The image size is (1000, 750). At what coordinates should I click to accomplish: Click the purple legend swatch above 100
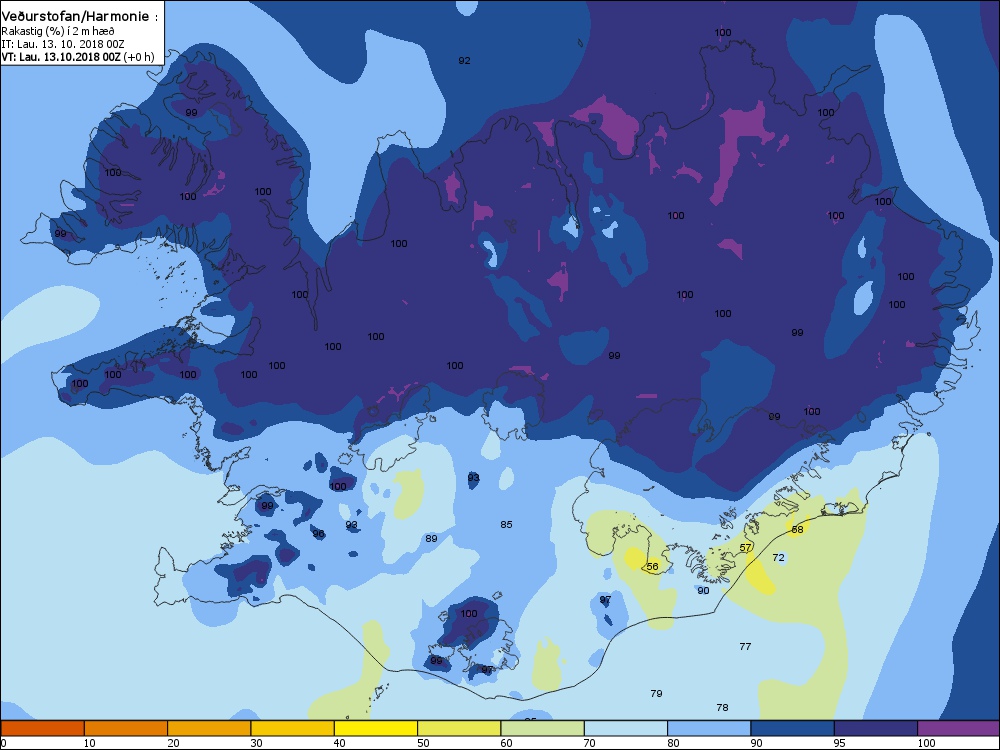959,728
